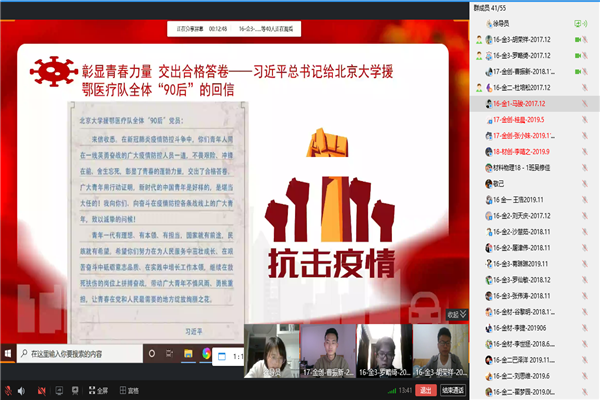Select member 16-金材 201906

(535, 328)
